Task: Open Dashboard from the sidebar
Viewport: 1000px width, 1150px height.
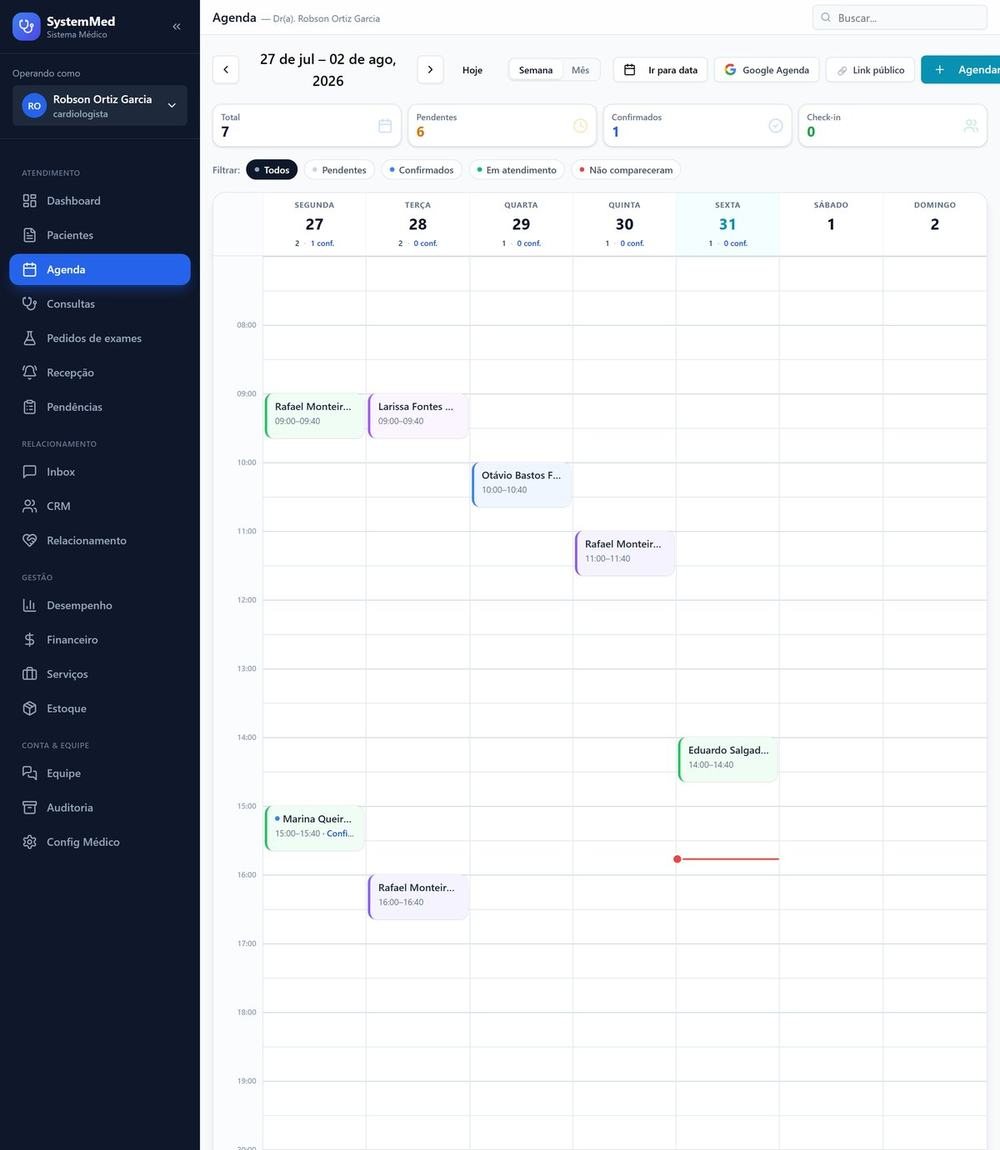Action: click(100, 201)
